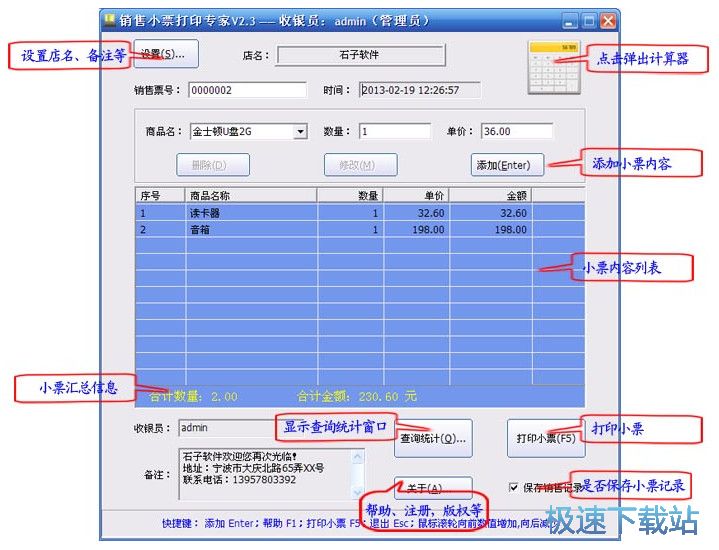Click the app icon in title bar
The width and height of the screenshot is (719, 550).
tap(109, 20)
